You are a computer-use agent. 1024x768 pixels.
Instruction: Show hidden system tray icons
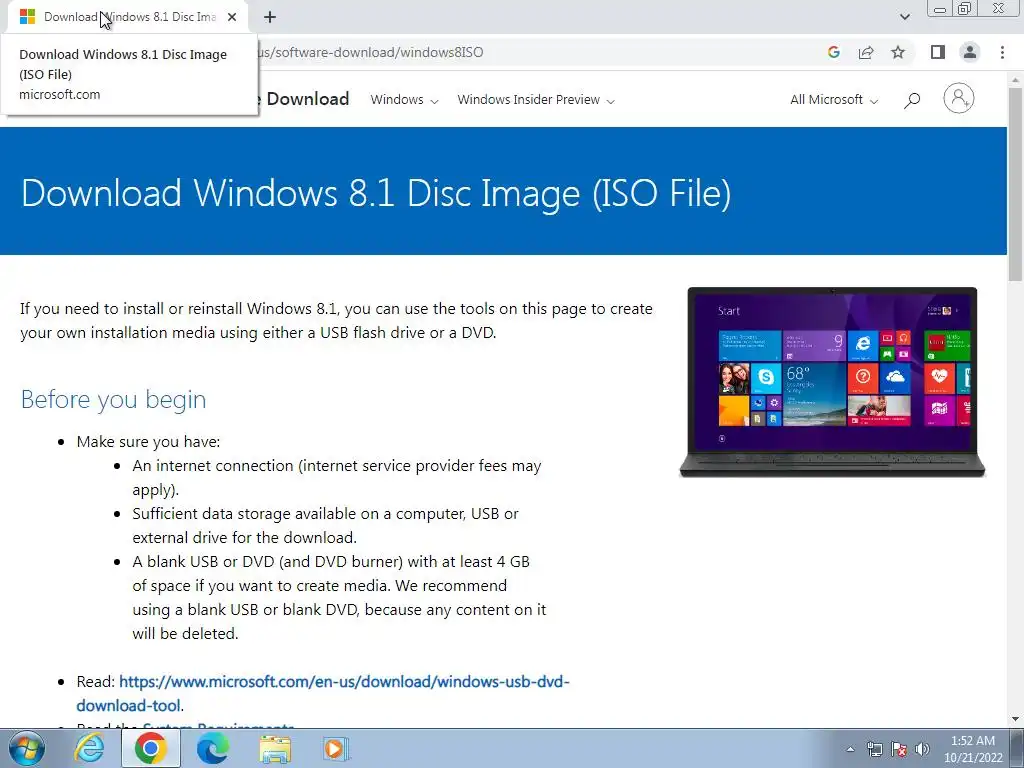tap(850, 749)
